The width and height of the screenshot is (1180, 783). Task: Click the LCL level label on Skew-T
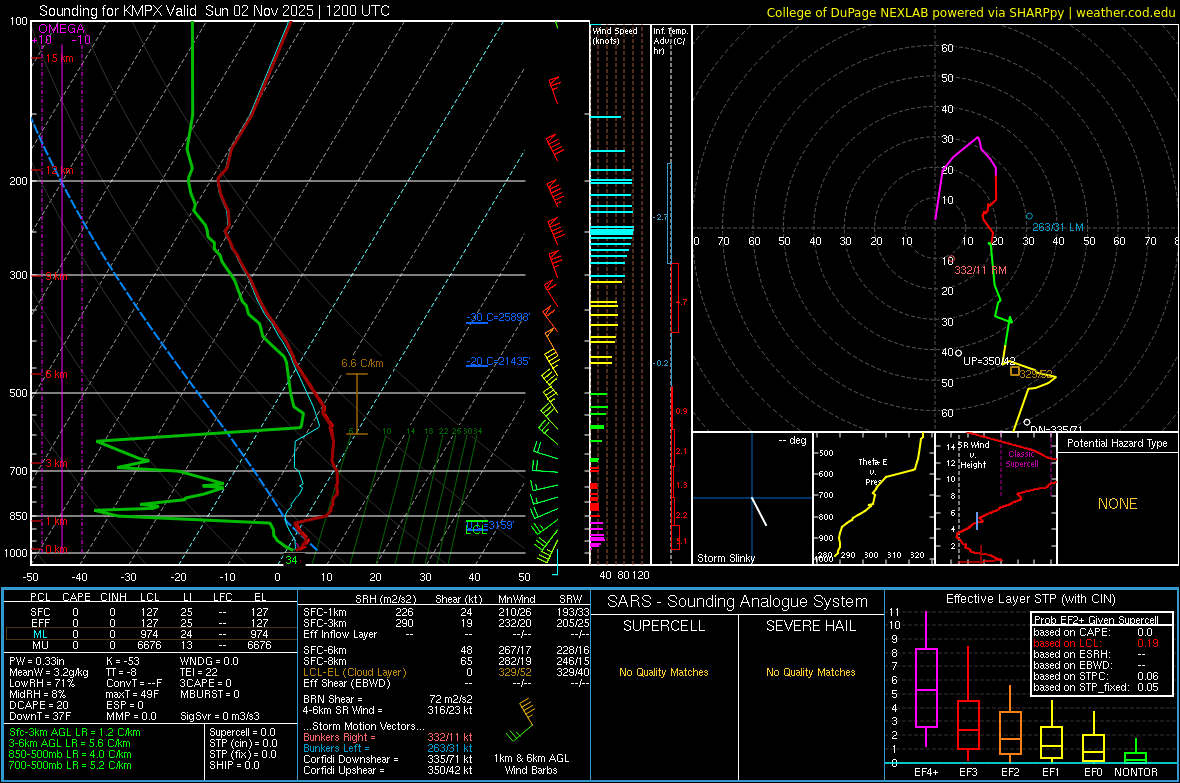click(x=476, y=530)
